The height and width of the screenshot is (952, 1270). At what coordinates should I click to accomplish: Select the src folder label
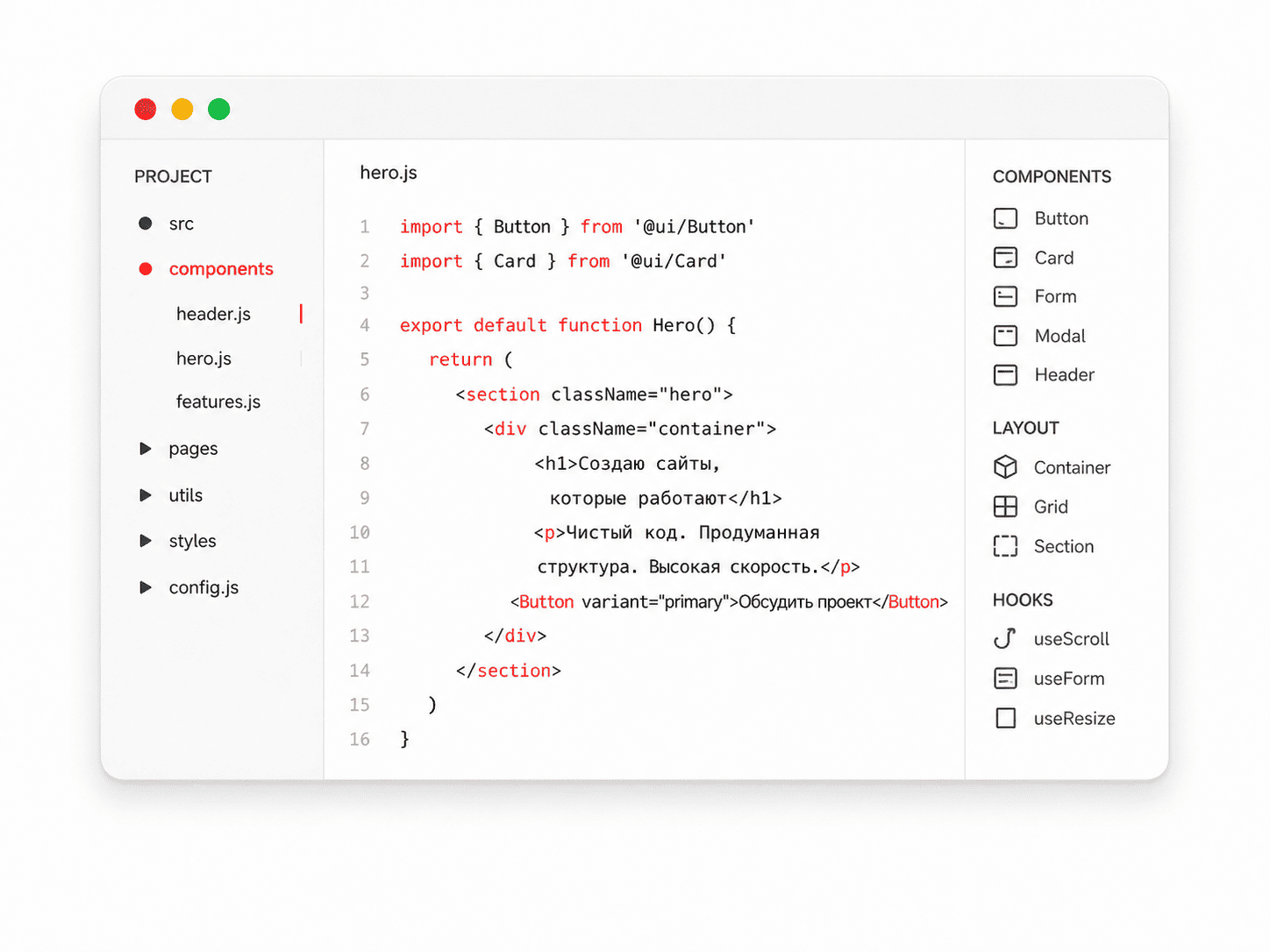click(x=182, y=224)
